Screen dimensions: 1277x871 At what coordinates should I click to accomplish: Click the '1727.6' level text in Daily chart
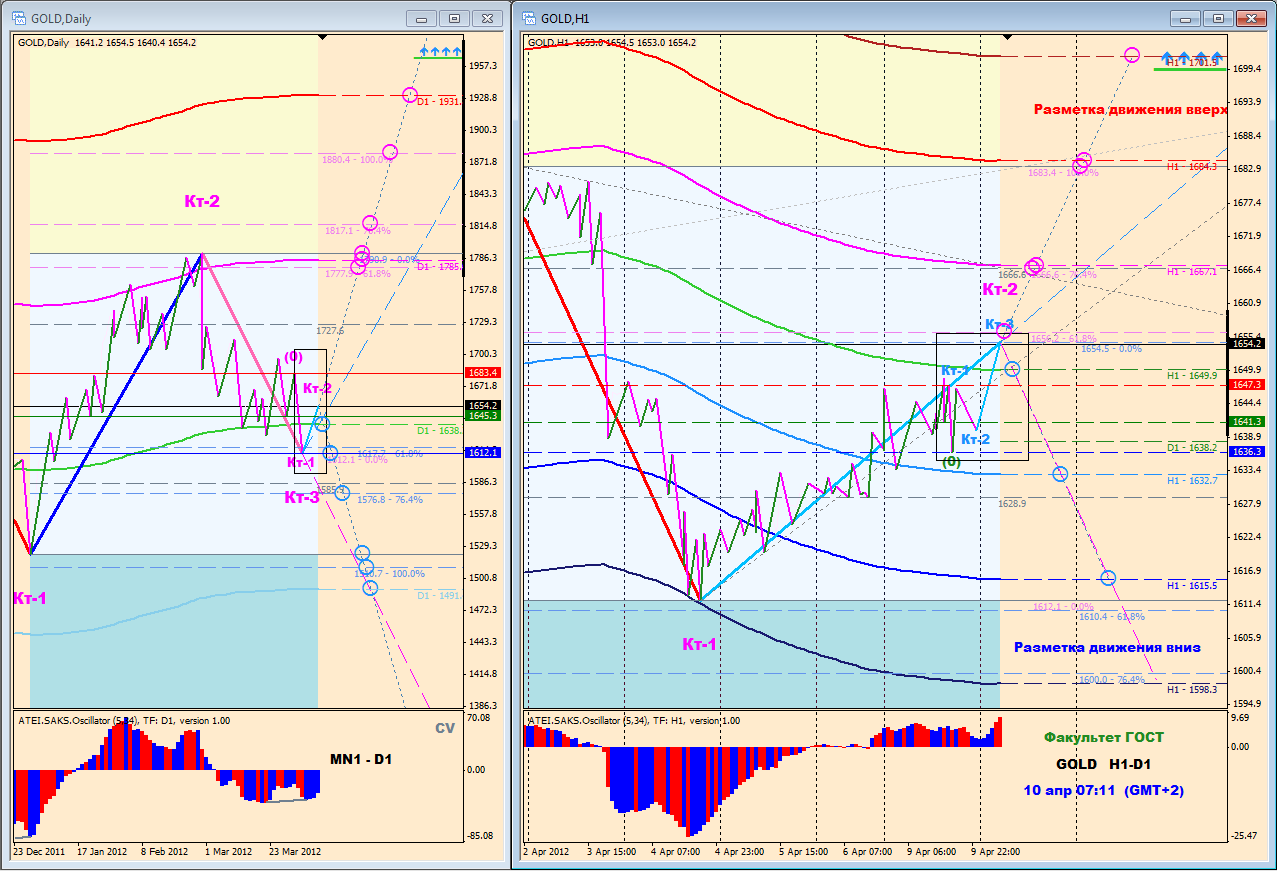tap(330, 330)
